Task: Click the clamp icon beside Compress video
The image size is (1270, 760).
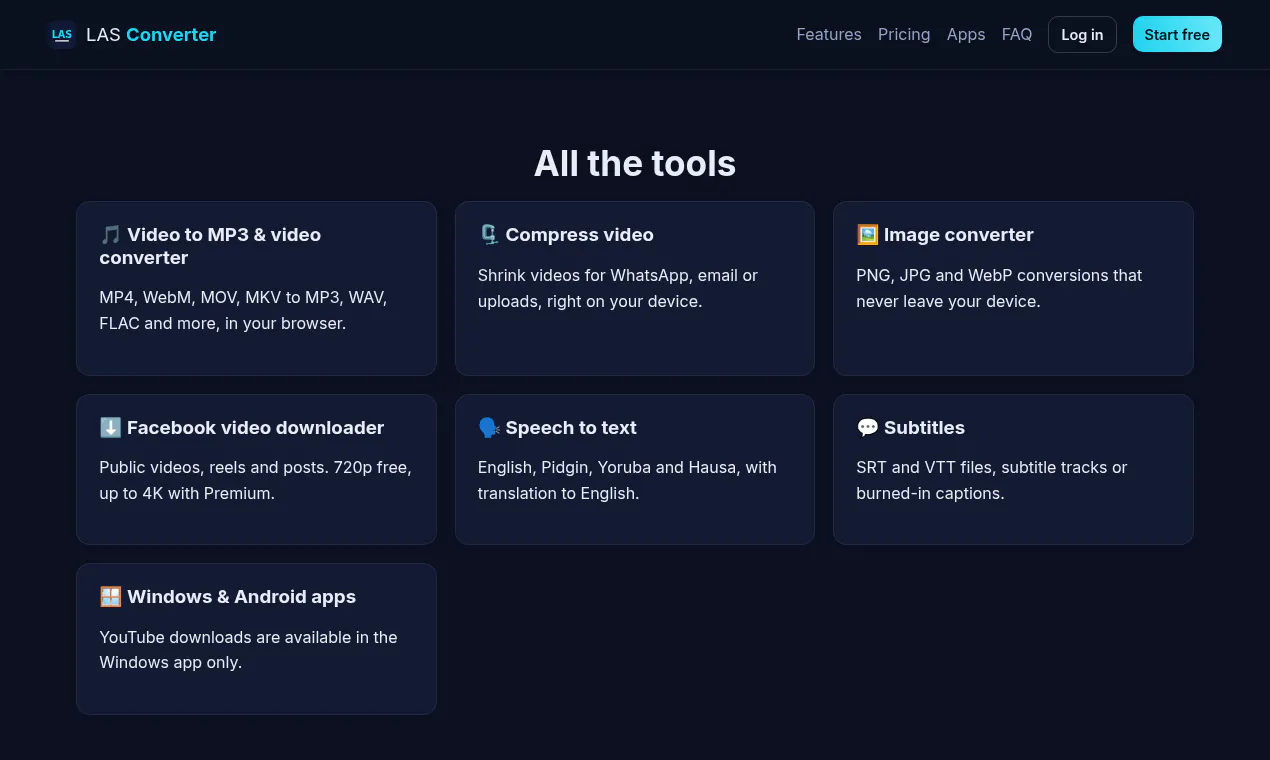Action: [x=489, y=235]
